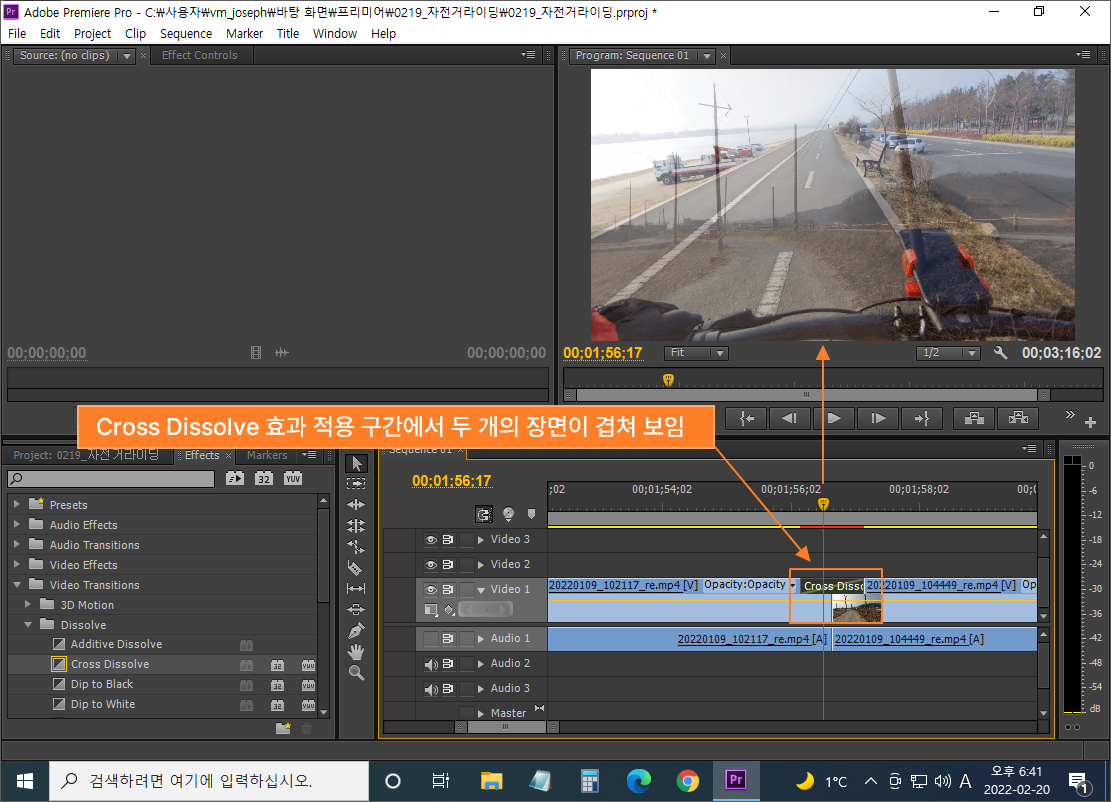The height and width of the screenshot is (802, 1111).
Task: Click the Accelerated Effects filter icon
Action: (x=235, y=478)
